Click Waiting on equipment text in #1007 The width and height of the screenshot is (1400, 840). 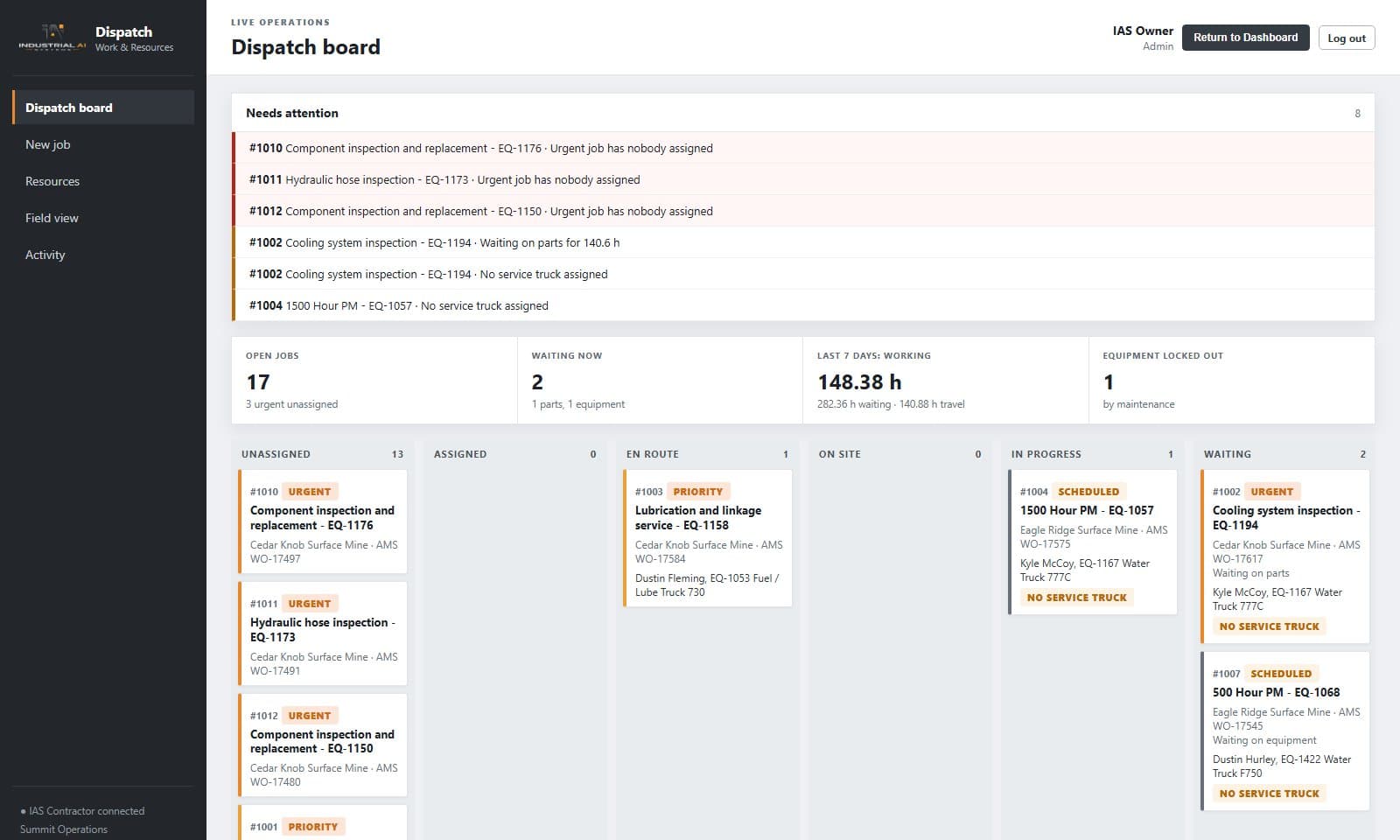click(1264, 740)
